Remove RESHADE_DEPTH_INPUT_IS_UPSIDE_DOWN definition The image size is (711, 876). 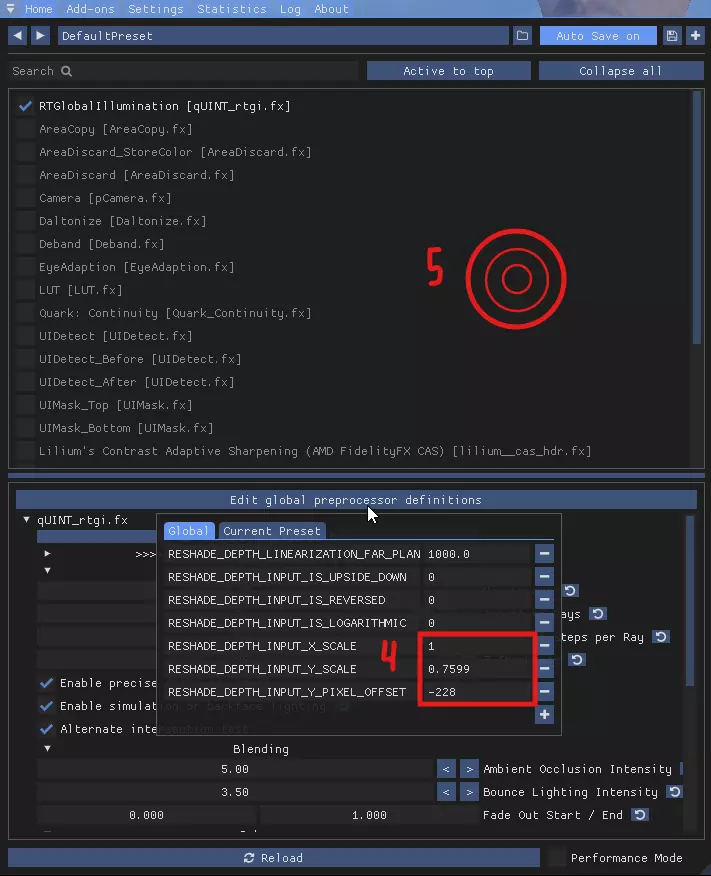(x=544, y=577)
